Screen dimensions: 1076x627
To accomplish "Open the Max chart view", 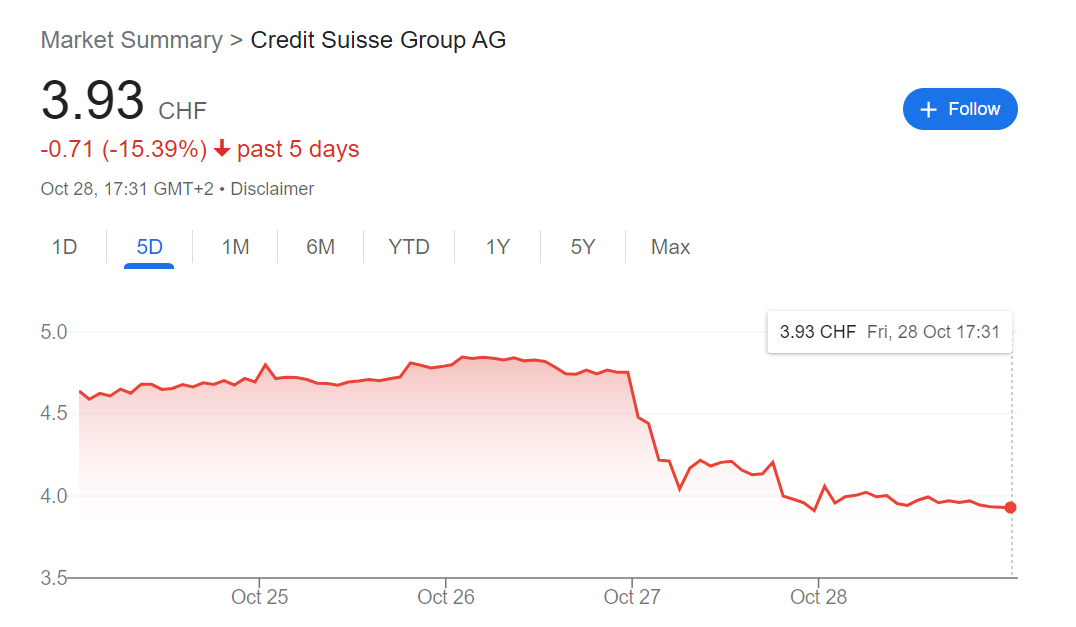I will point(670,247).
